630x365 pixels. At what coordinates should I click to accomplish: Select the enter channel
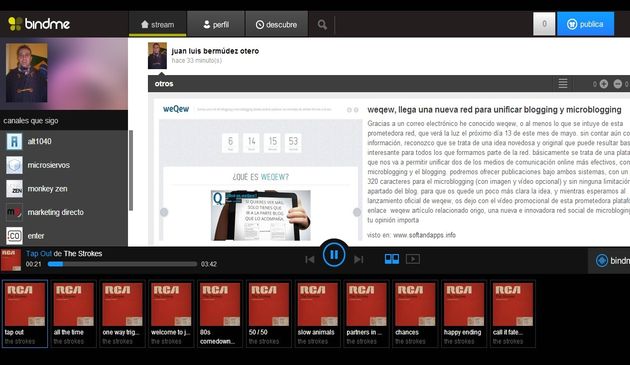(64, 236)
